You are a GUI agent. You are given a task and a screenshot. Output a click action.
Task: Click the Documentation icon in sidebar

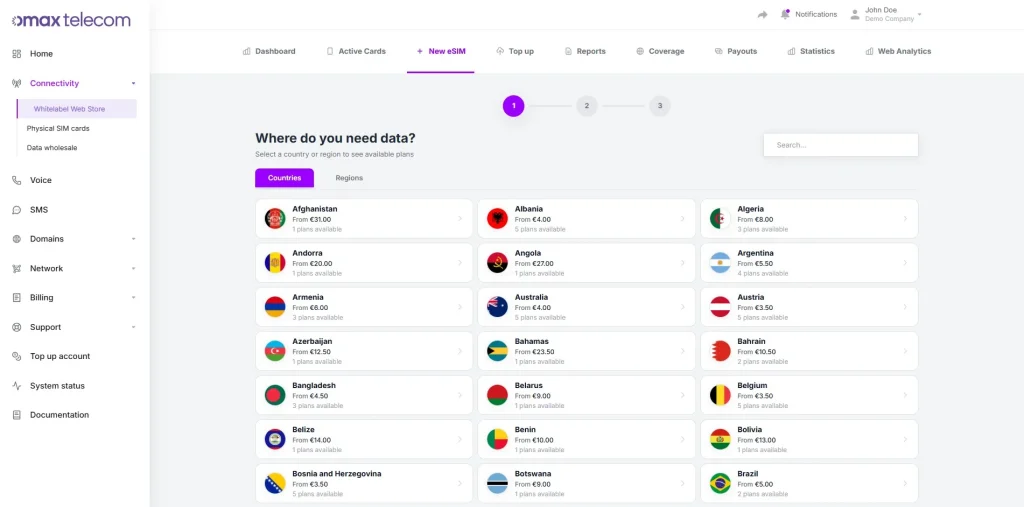17,415
